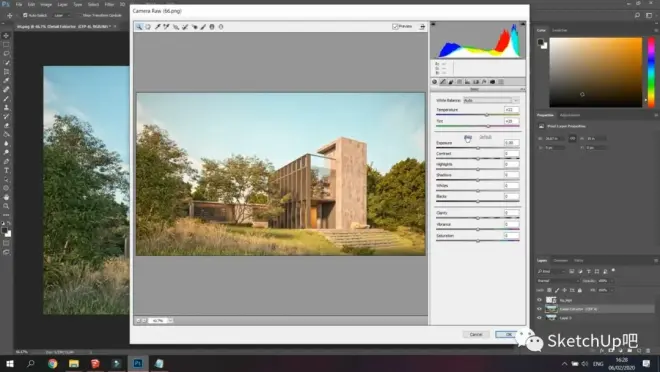Hide the top layer using its eye icon

pos(539,300)
